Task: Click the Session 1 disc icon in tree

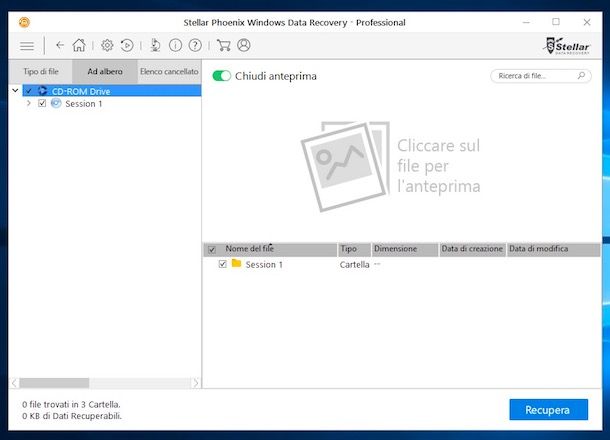Action: tap(56, 103)
